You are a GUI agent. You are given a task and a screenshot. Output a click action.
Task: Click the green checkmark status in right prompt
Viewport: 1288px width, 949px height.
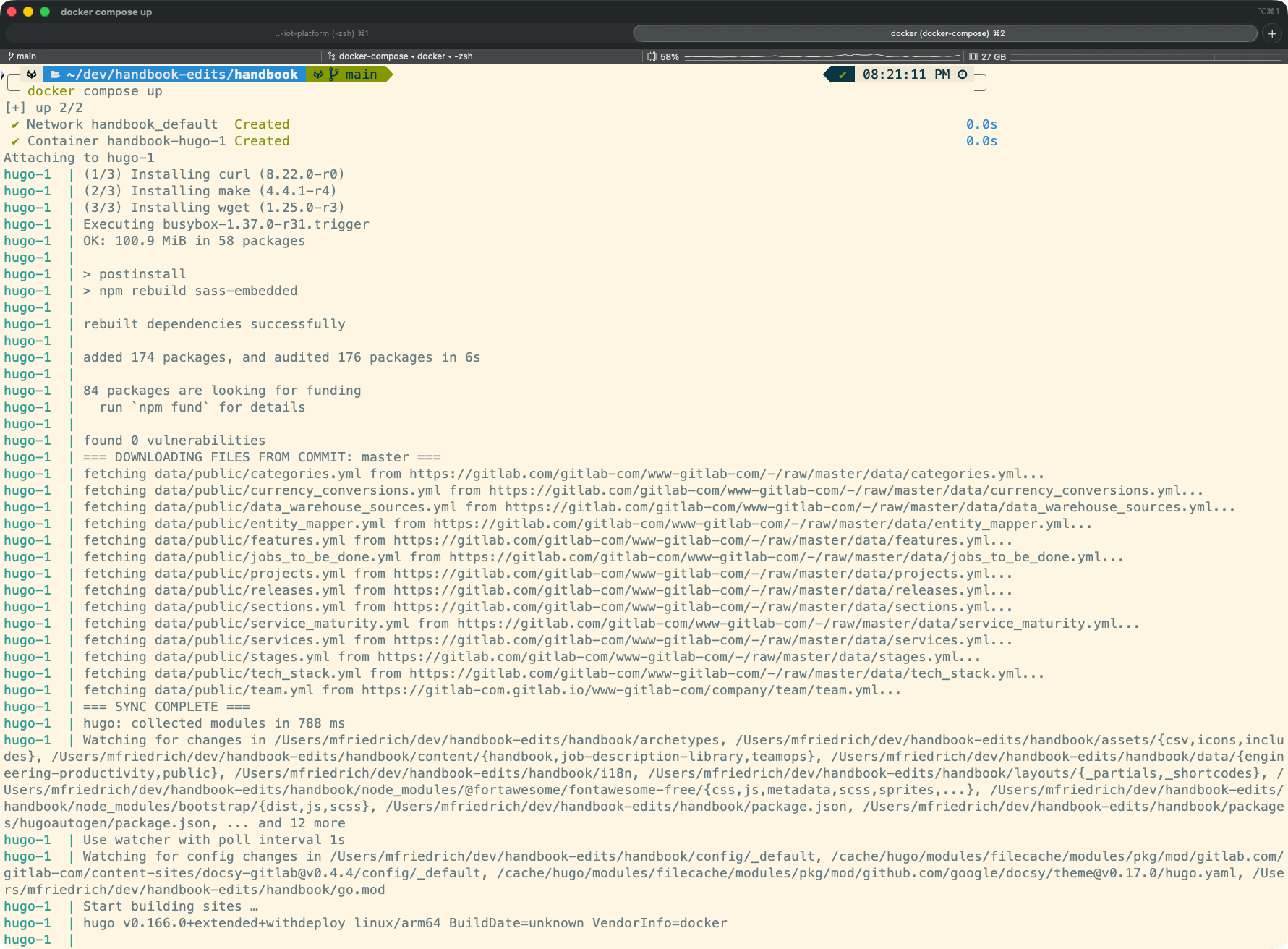(x=843, y=75)
